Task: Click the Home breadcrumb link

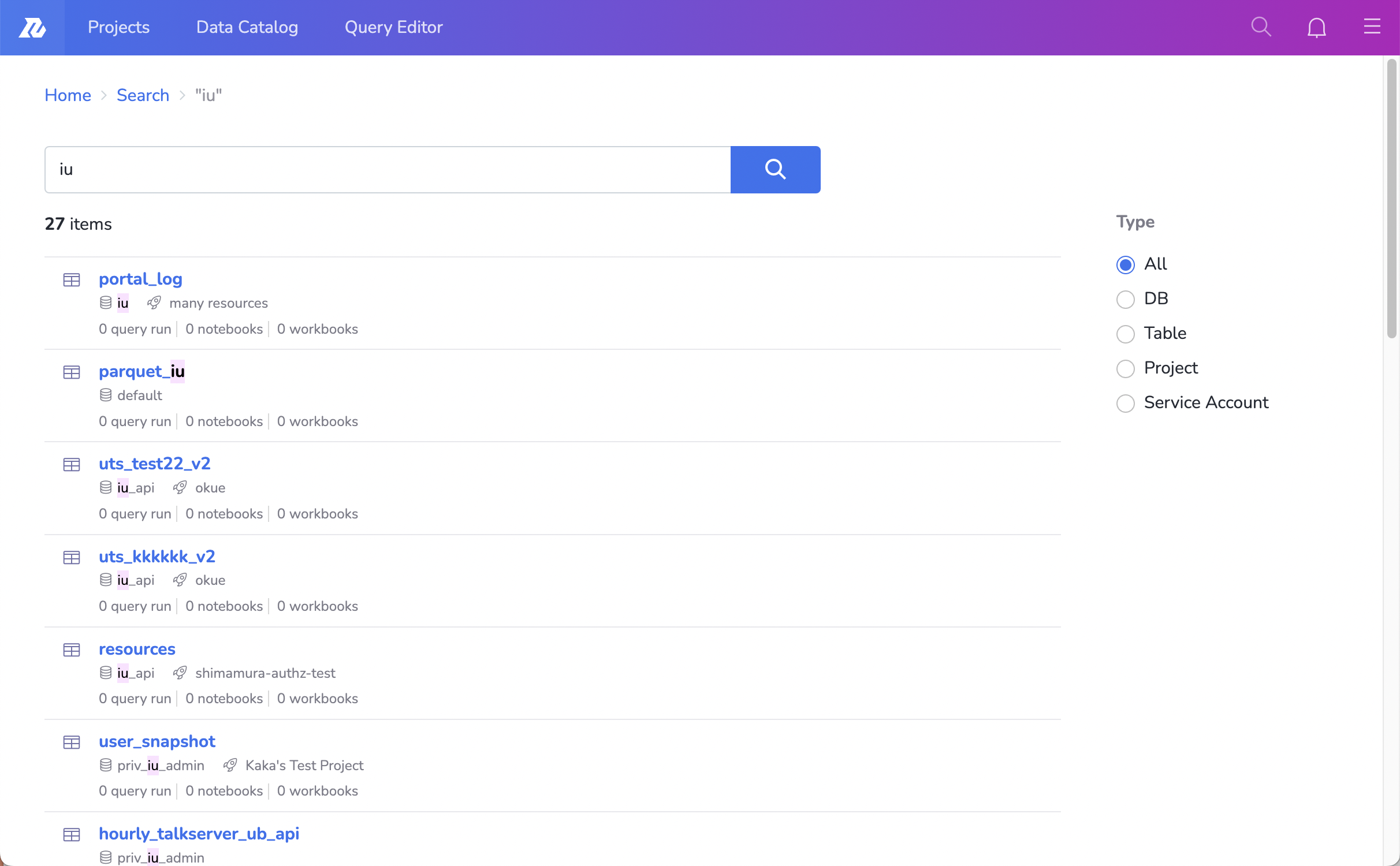Action: point(68,95)
